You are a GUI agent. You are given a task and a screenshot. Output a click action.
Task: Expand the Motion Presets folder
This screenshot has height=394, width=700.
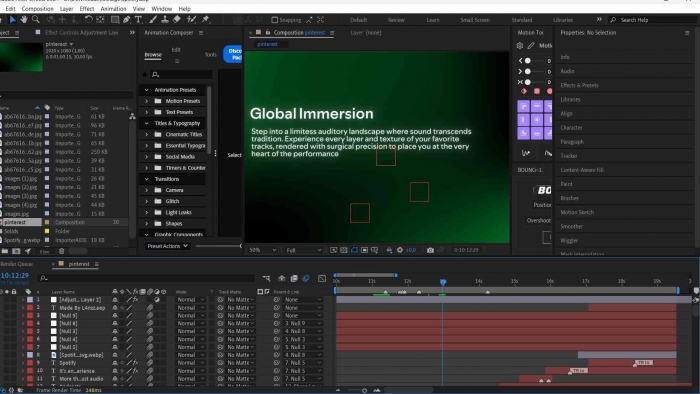pos(146,101)
